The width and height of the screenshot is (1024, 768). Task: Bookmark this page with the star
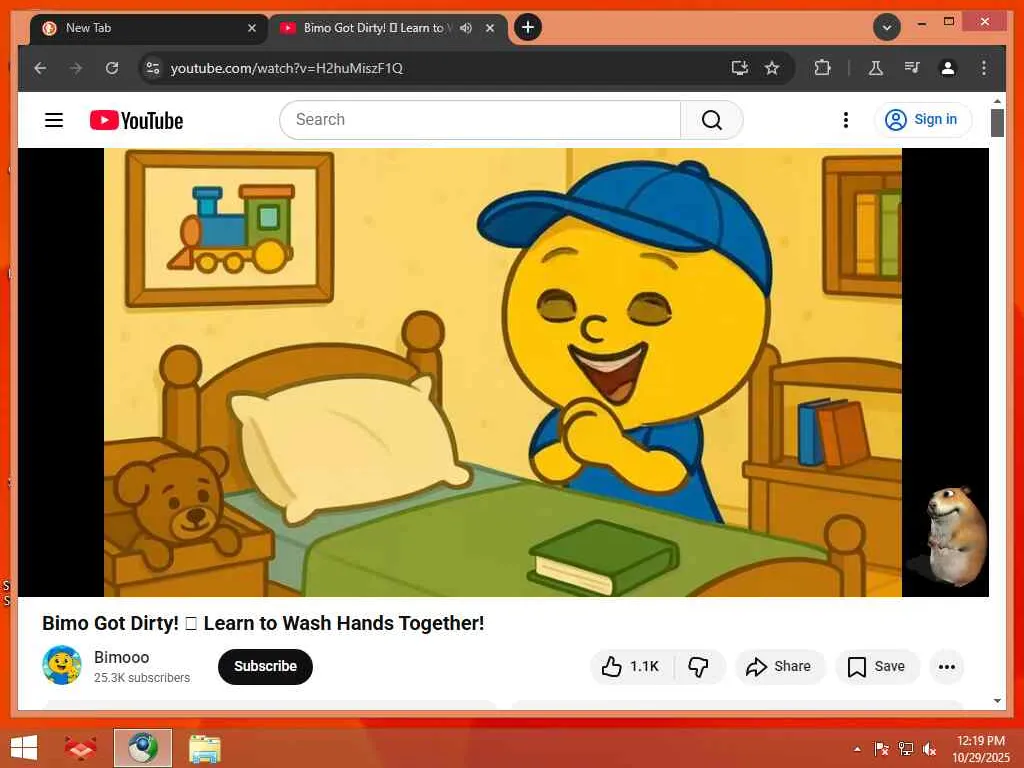click(x=772, y=68)
